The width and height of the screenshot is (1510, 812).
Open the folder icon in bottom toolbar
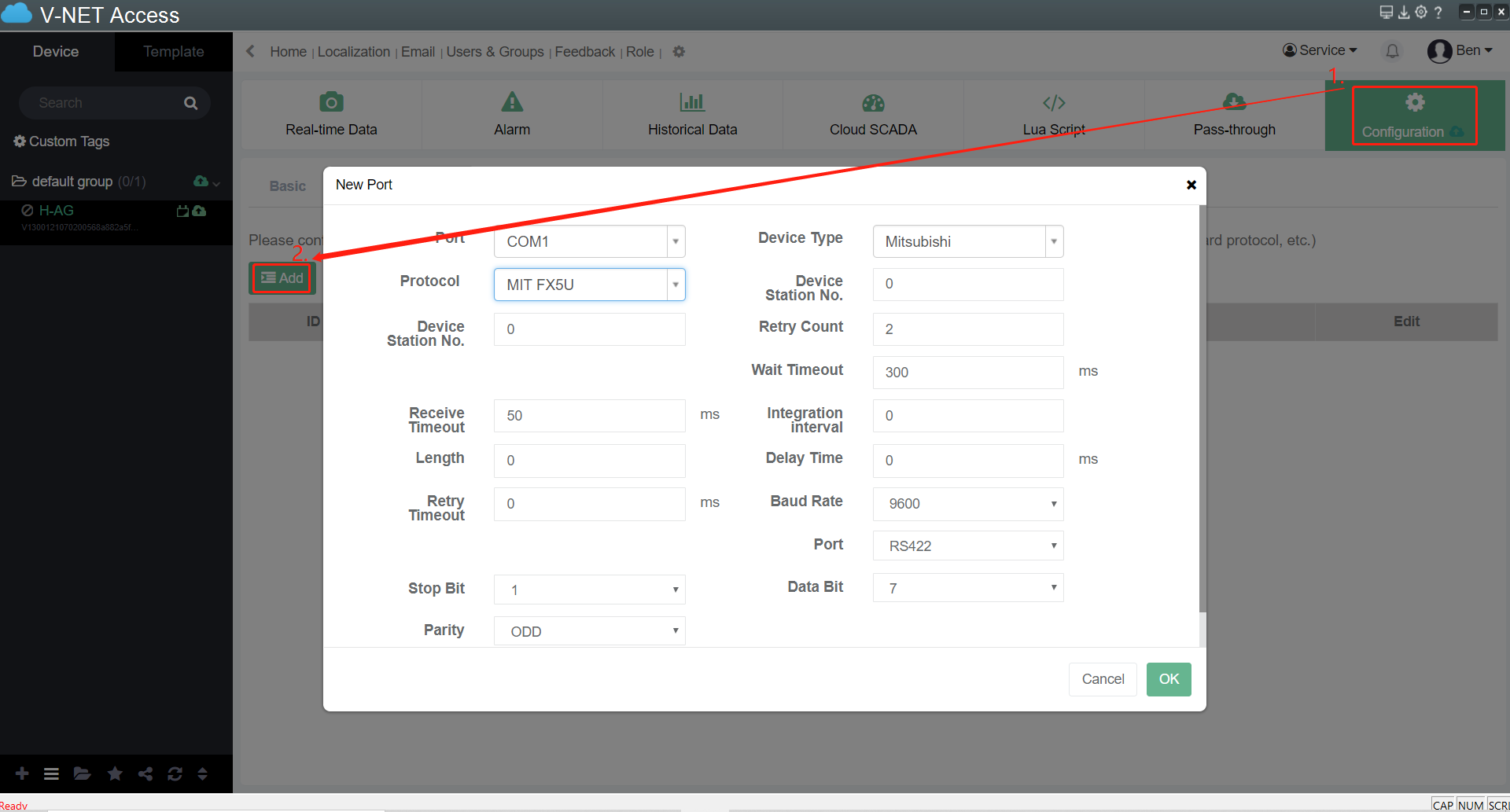[82, 773]
